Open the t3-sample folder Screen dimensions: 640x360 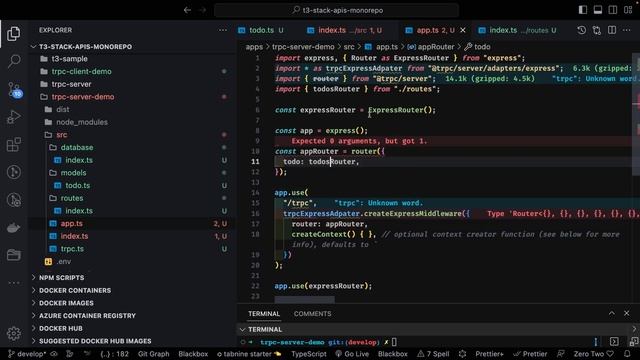(69, 59)
